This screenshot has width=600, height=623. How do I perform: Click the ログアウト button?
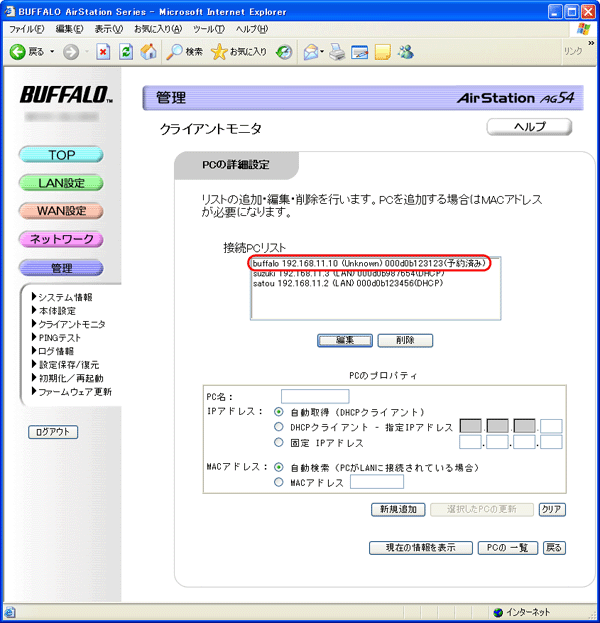(53, 432)
